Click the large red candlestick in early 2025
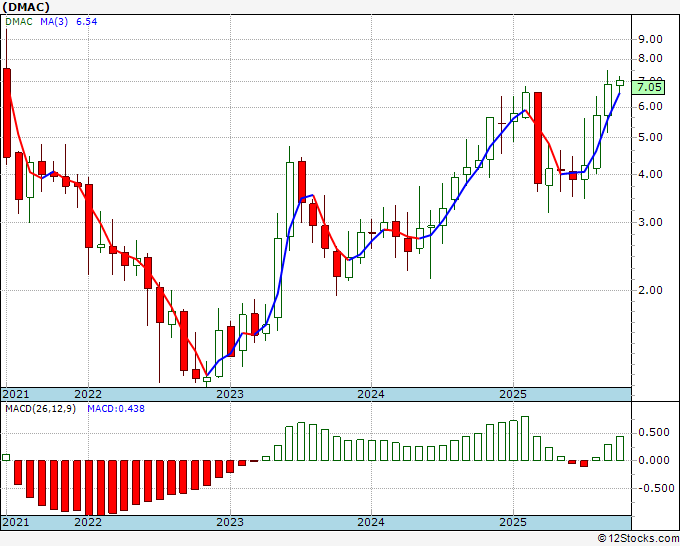The height and width of the screenshot is (546, 680). coord(538,138)
